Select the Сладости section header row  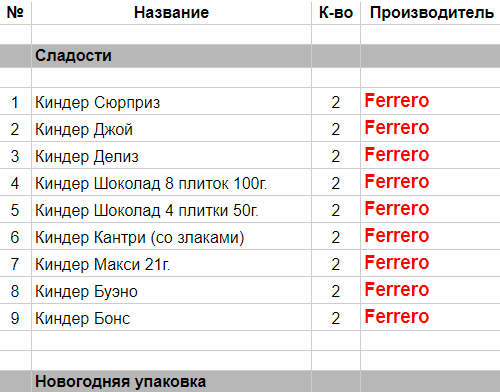(250, 56)
